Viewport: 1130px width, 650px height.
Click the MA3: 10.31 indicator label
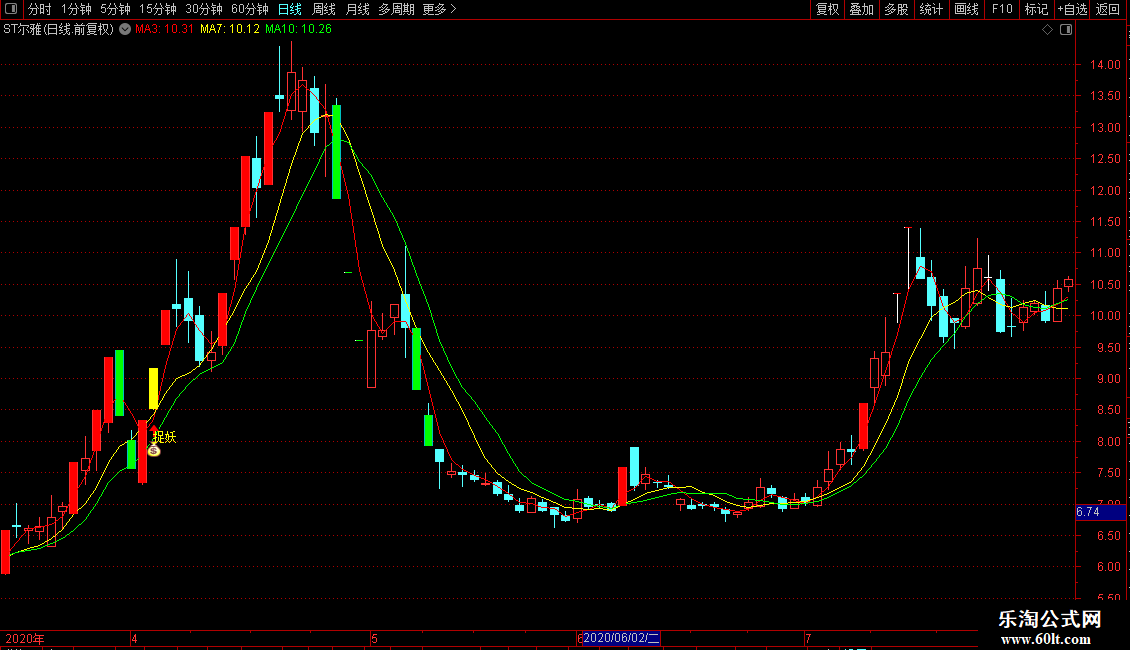coord(164,30)
